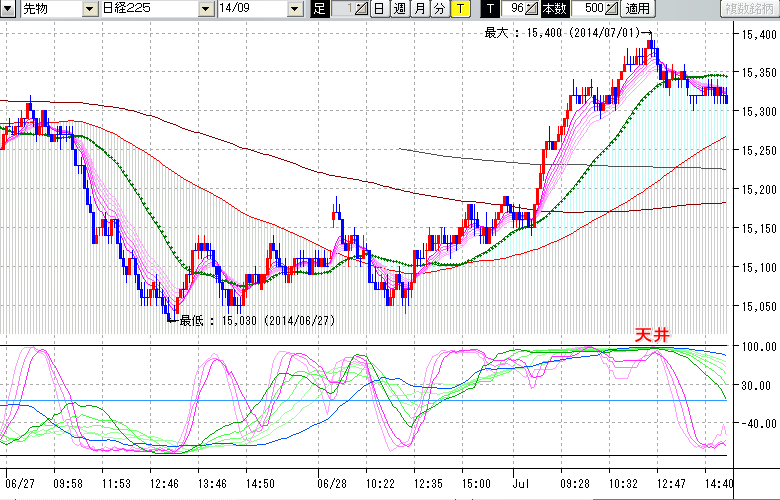Image resolution: width=780 pixels, height=500 pixels.
Task: Switch chart to 月 (monthly) bars
Action: tap(419, 9)
